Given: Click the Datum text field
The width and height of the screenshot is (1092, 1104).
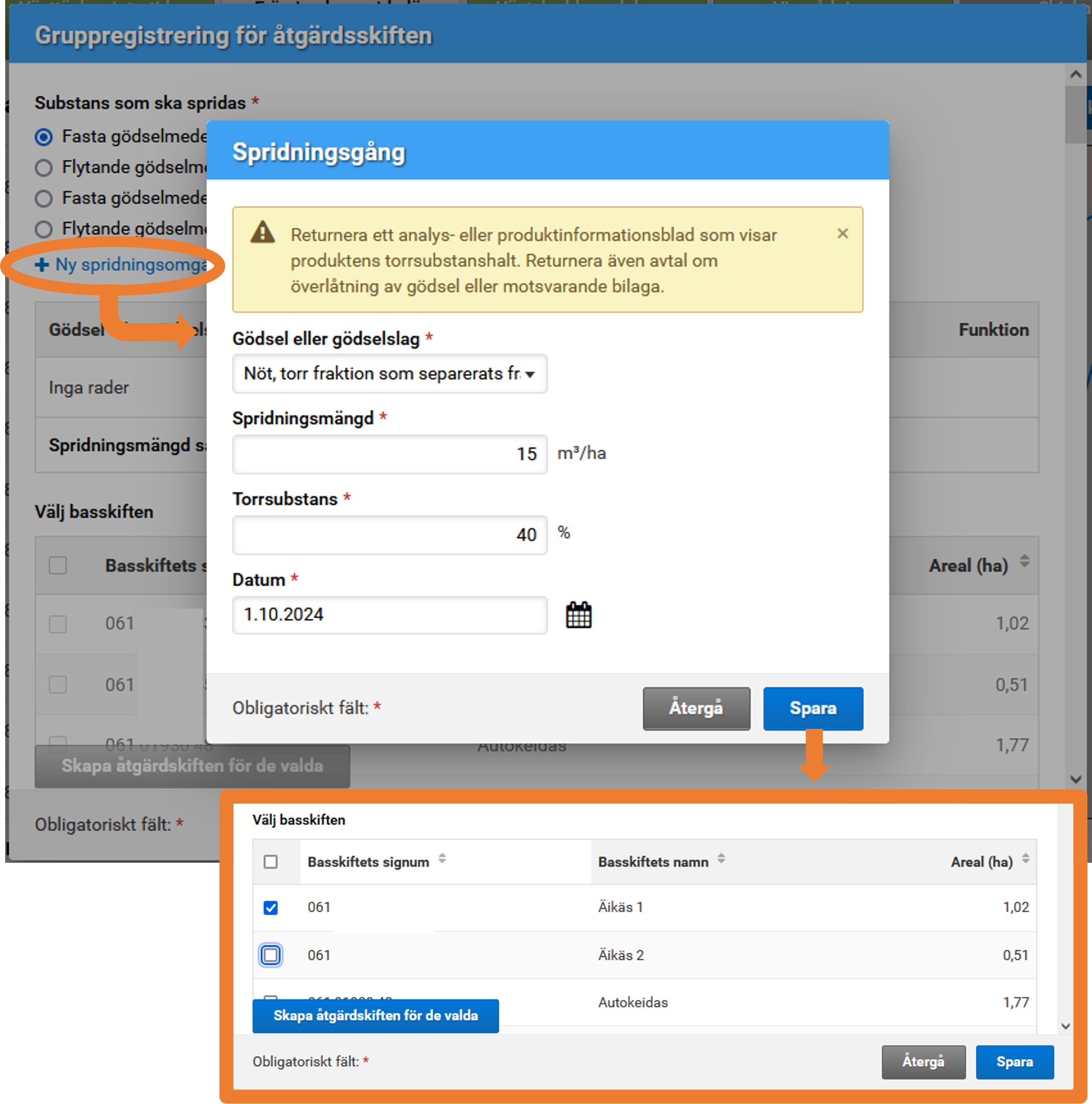Looking at the screenshot, I should [389, 615].
